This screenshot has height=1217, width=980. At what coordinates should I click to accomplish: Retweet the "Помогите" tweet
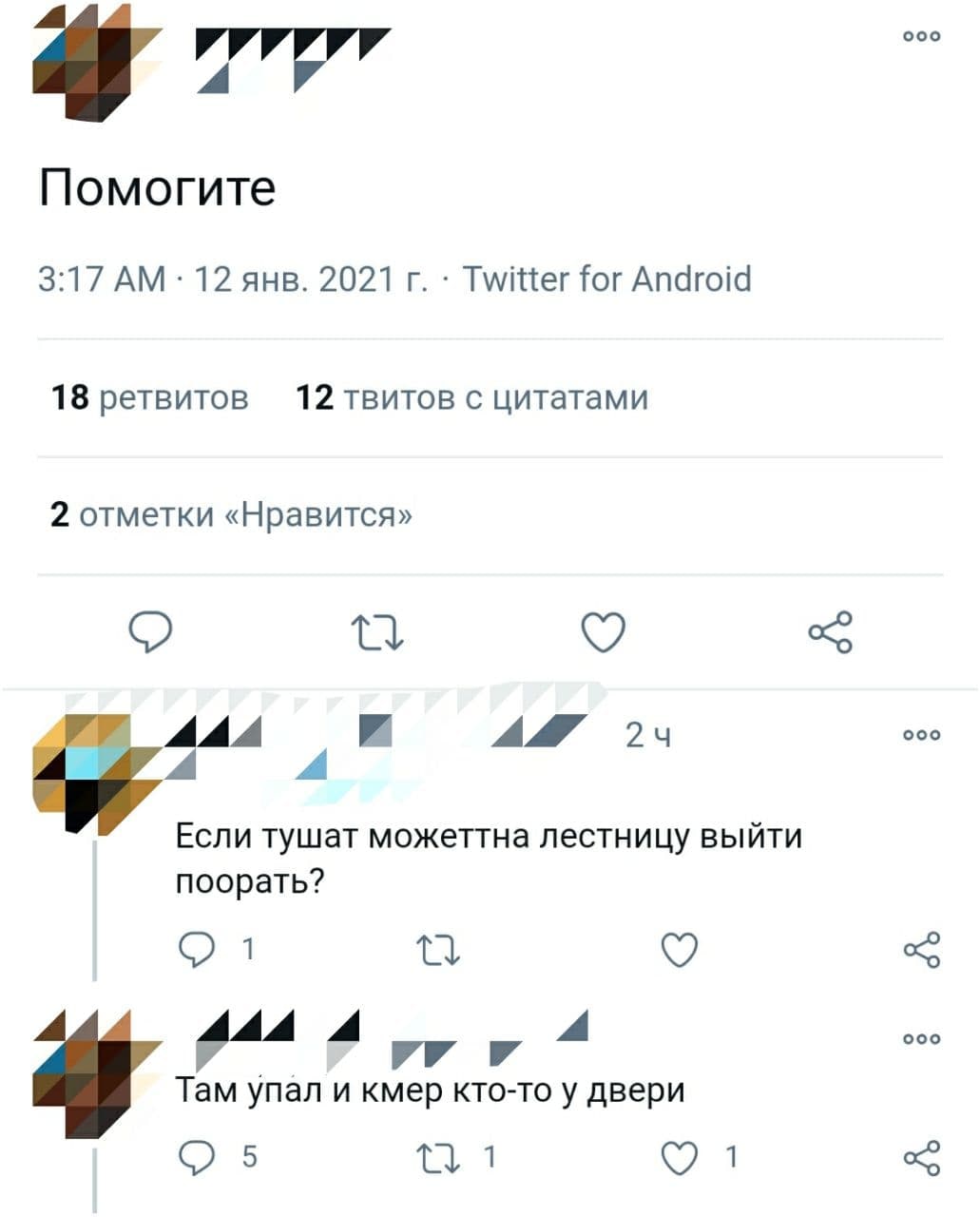(377, 632)
